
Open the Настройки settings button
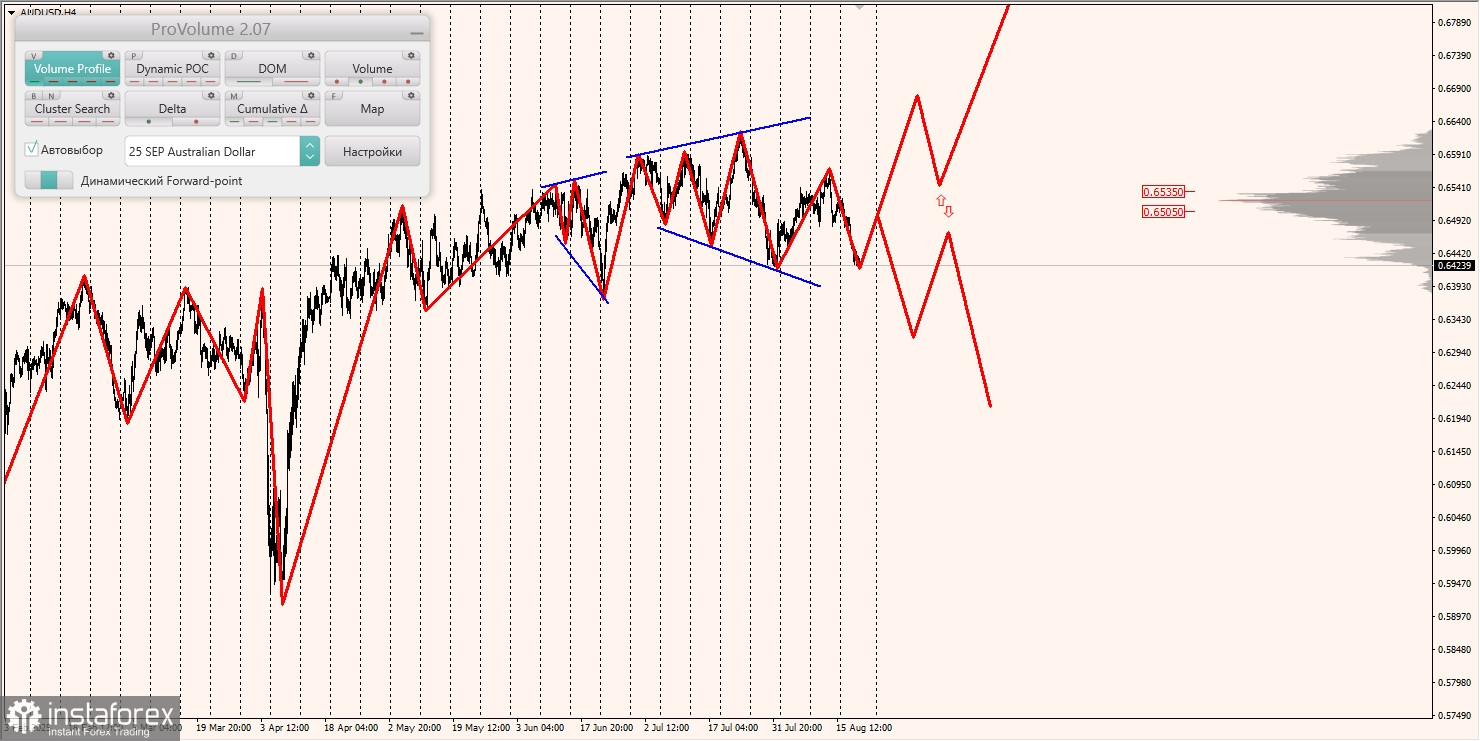click(372, 151)
